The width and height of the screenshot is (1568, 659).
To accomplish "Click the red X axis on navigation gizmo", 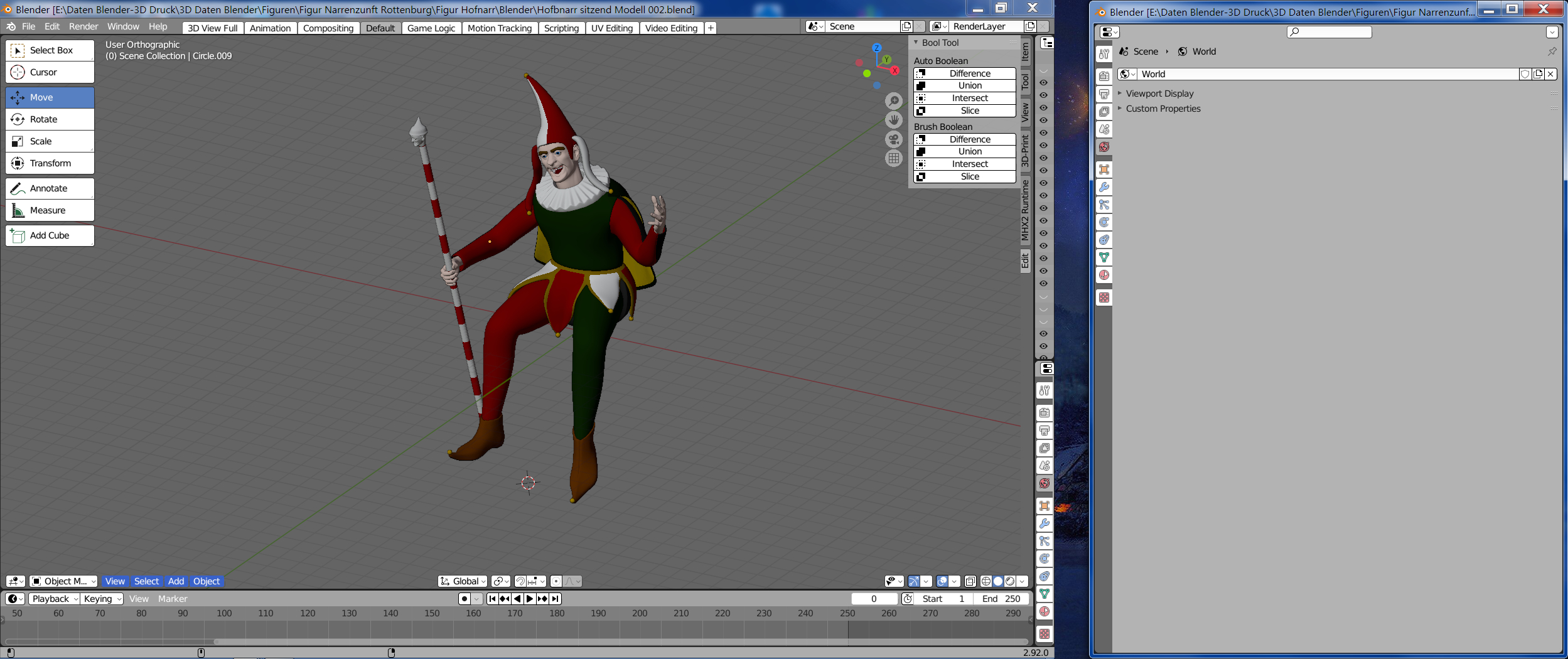I will 895,70.
